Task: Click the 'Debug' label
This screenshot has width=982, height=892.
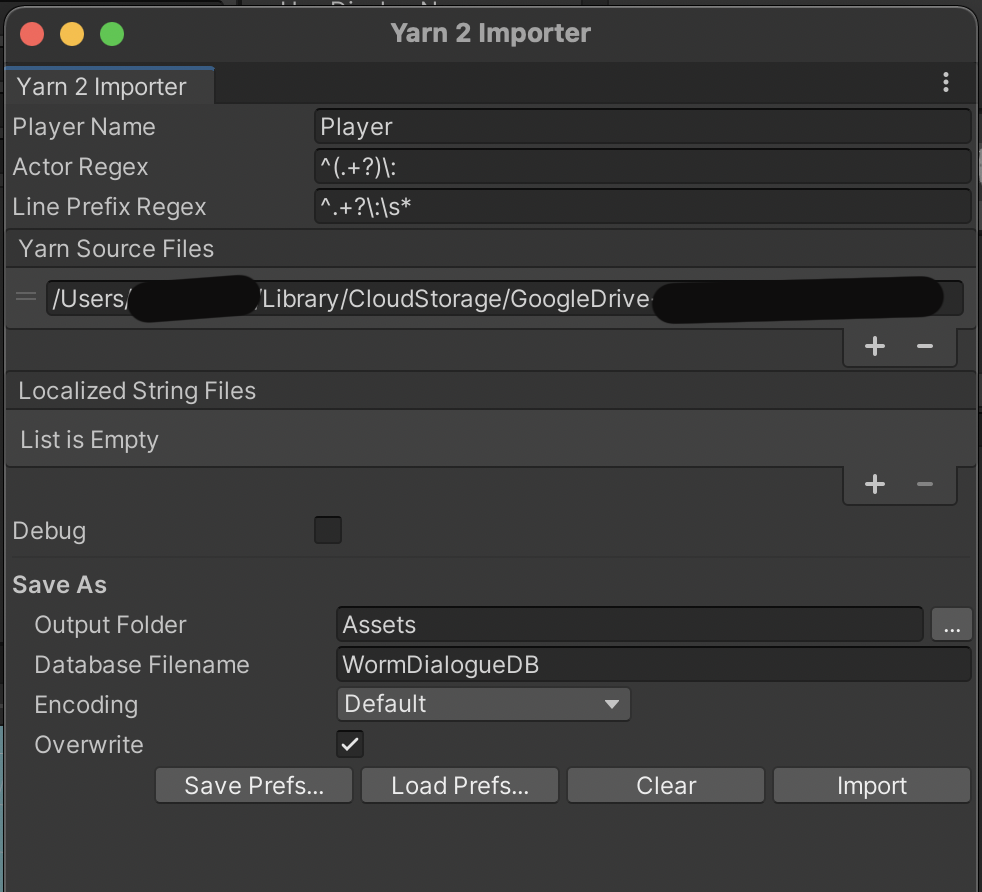Action: click(49, 531)
